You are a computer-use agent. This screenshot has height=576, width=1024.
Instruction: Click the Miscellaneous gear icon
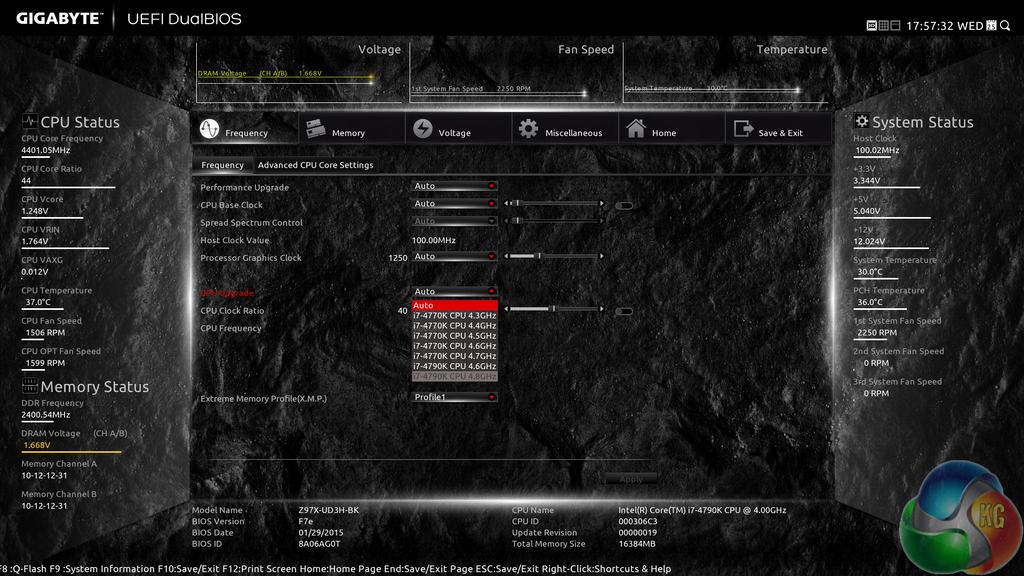click(x=528, y=129)
